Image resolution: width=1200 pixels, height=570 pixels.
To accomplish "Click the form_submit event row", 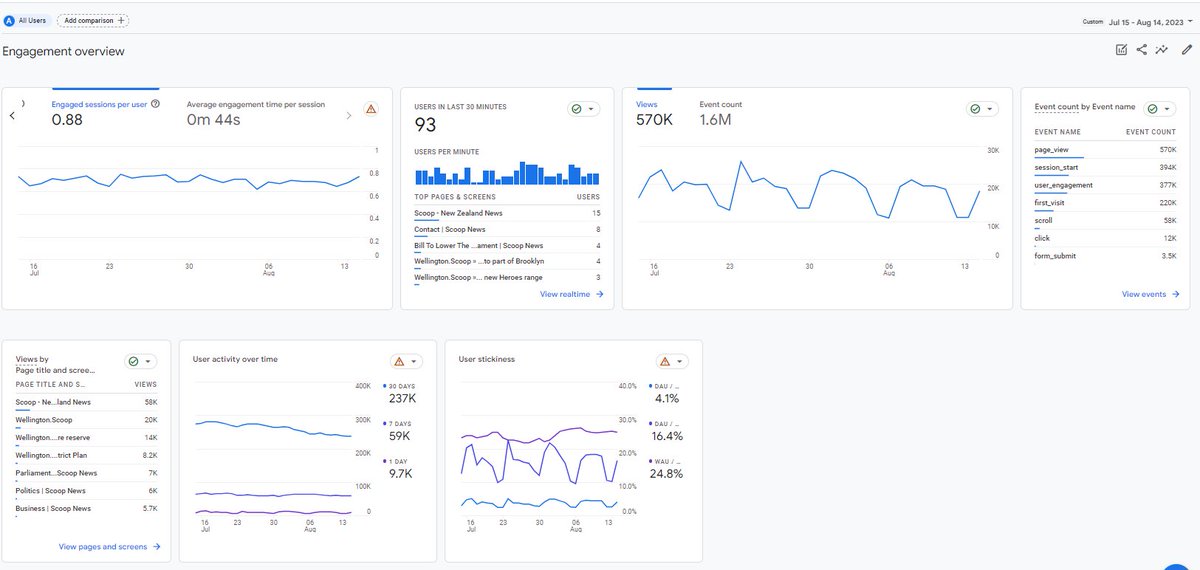I will pos(1105,257).
